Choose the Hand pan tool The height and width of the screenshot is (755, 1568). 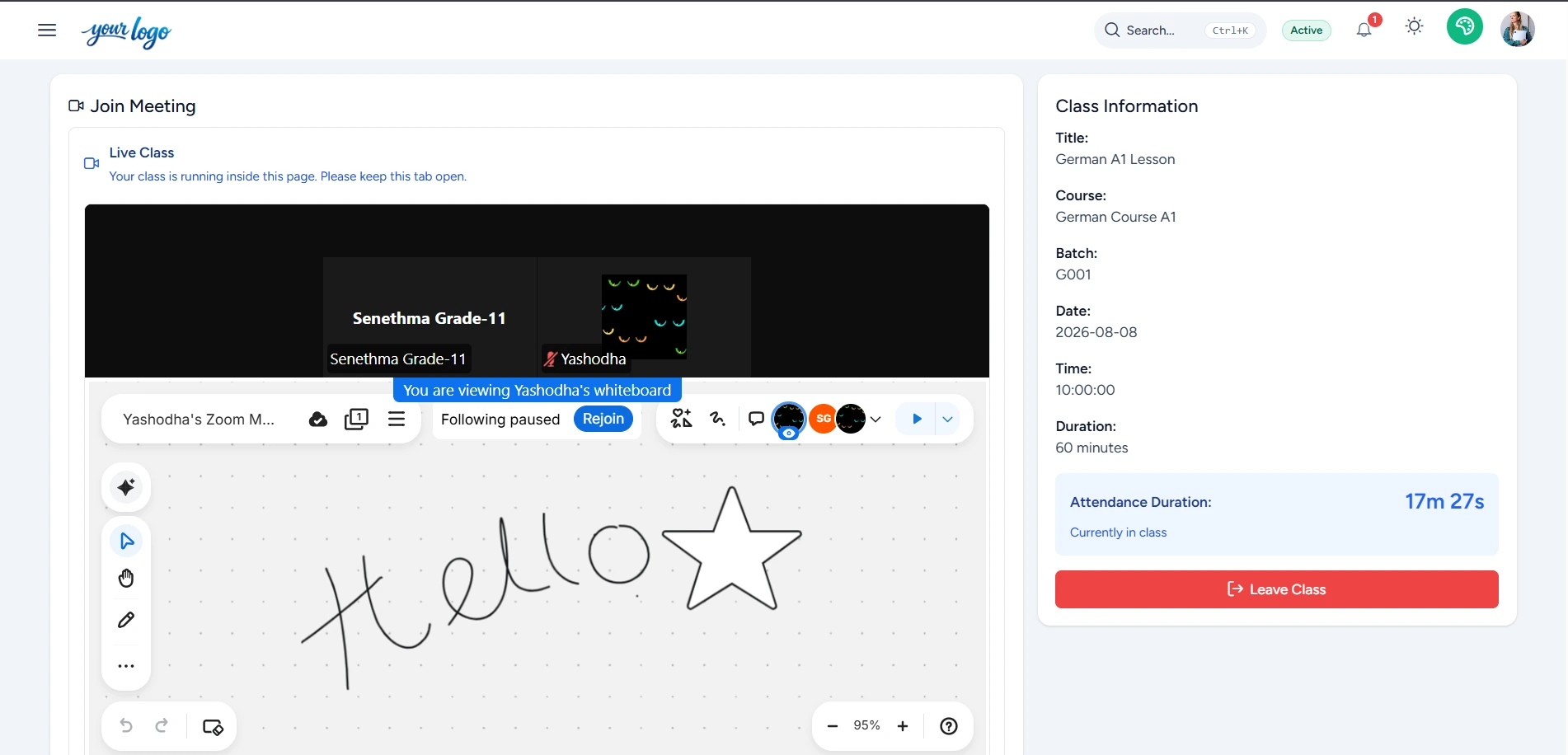coord(126,579)
